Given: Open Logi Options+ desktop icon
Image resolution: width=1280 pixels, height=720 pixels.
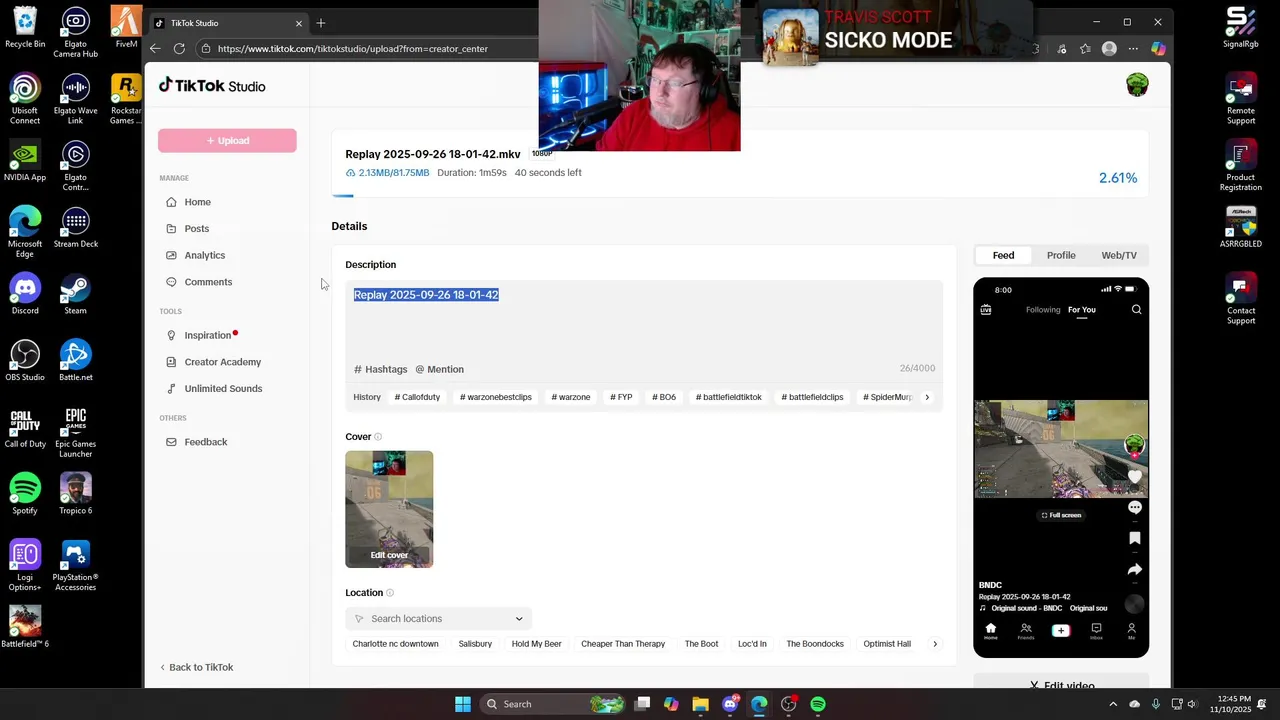Looking at the screenshot, I should (25, 566).
